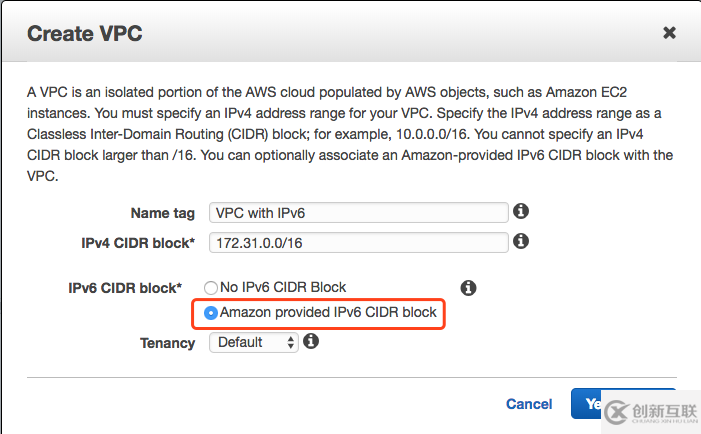Click the Tenancy label
This screenshot has height=434, width=701.
167,343
